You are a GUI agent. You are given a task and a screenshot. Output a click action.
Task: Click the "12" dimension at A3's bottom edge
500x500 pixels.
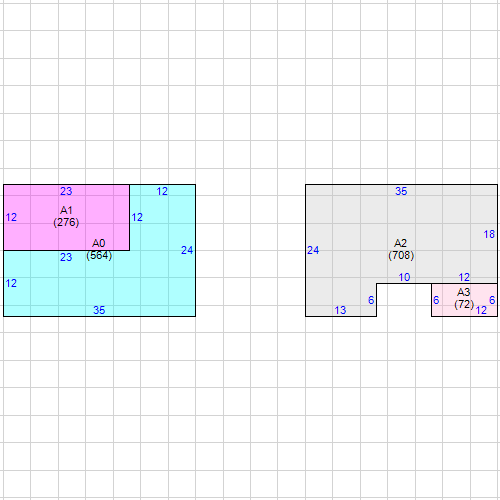481,310
